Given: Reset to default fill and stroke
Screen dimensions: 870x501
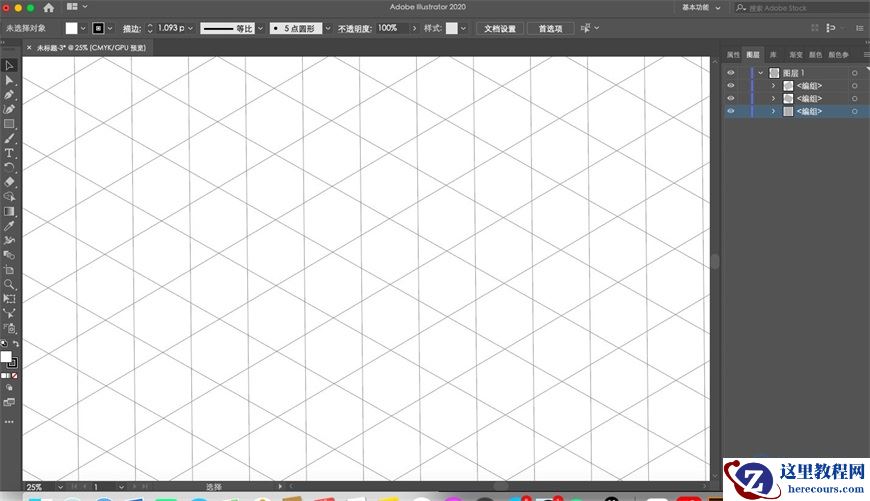Looking at the screenshot, I should [4, 344].
